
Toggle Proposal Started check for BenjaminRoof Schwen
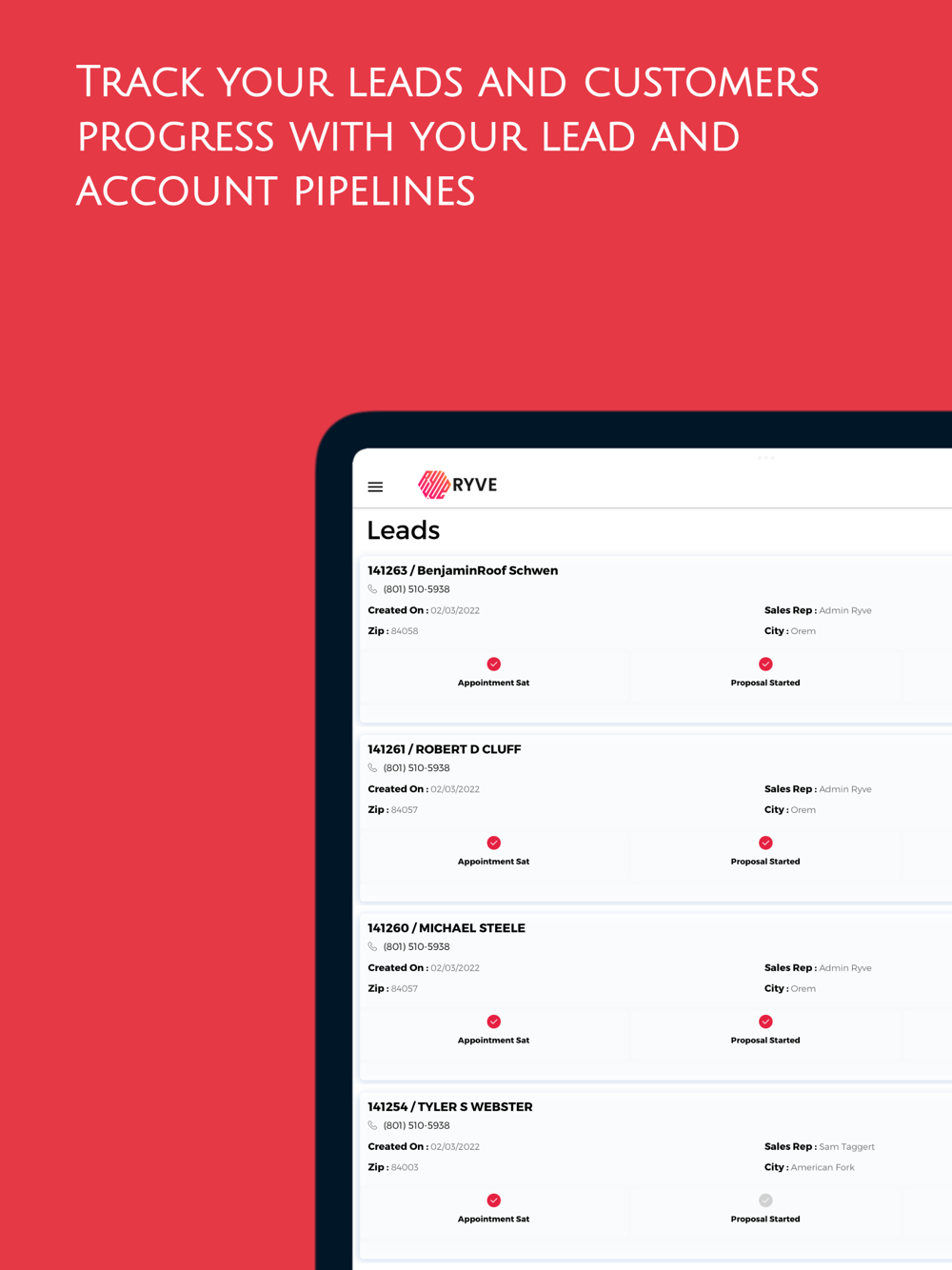(765, 664)
